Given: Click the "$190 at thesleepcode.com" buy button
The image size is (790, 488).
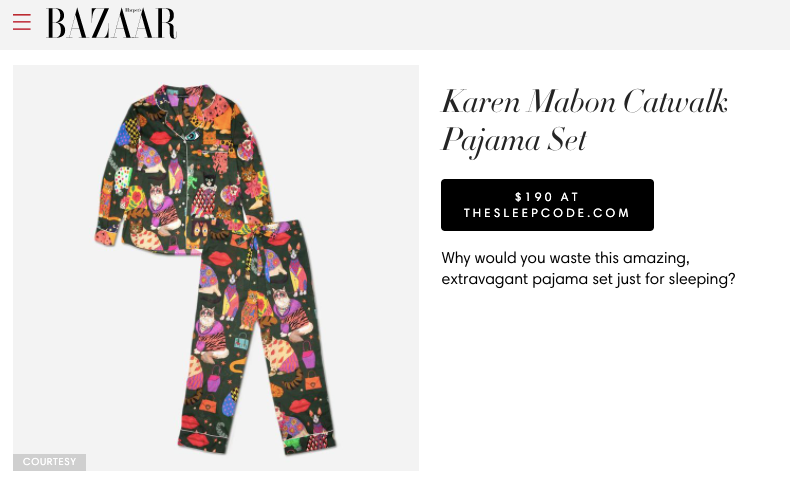Looking at the screenshot, I should pos(547,205).
